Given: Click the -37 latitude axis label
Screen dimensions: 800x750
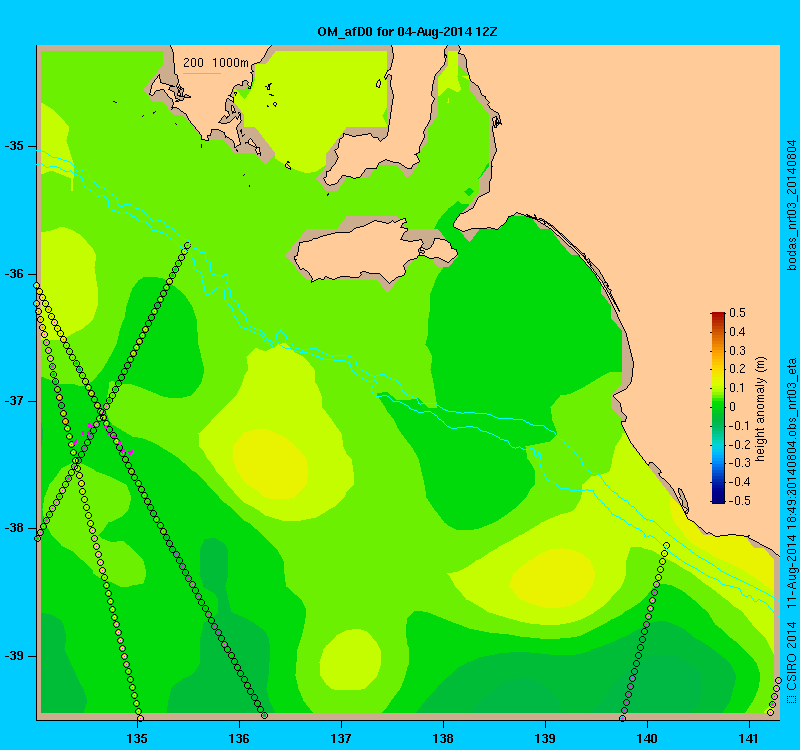Looking at the screenshot, I should pos(14,401).
